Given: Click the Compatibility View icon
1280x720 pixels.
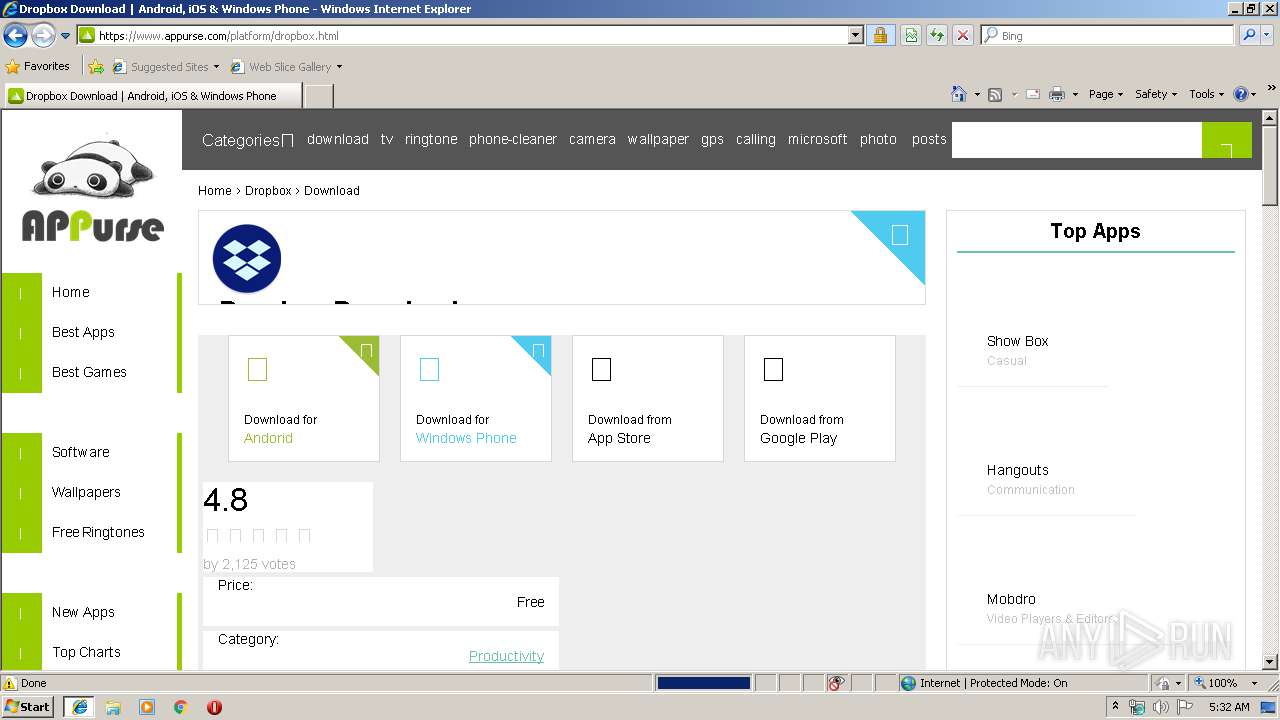Looking at the screenshot, I should pos(911,35).
